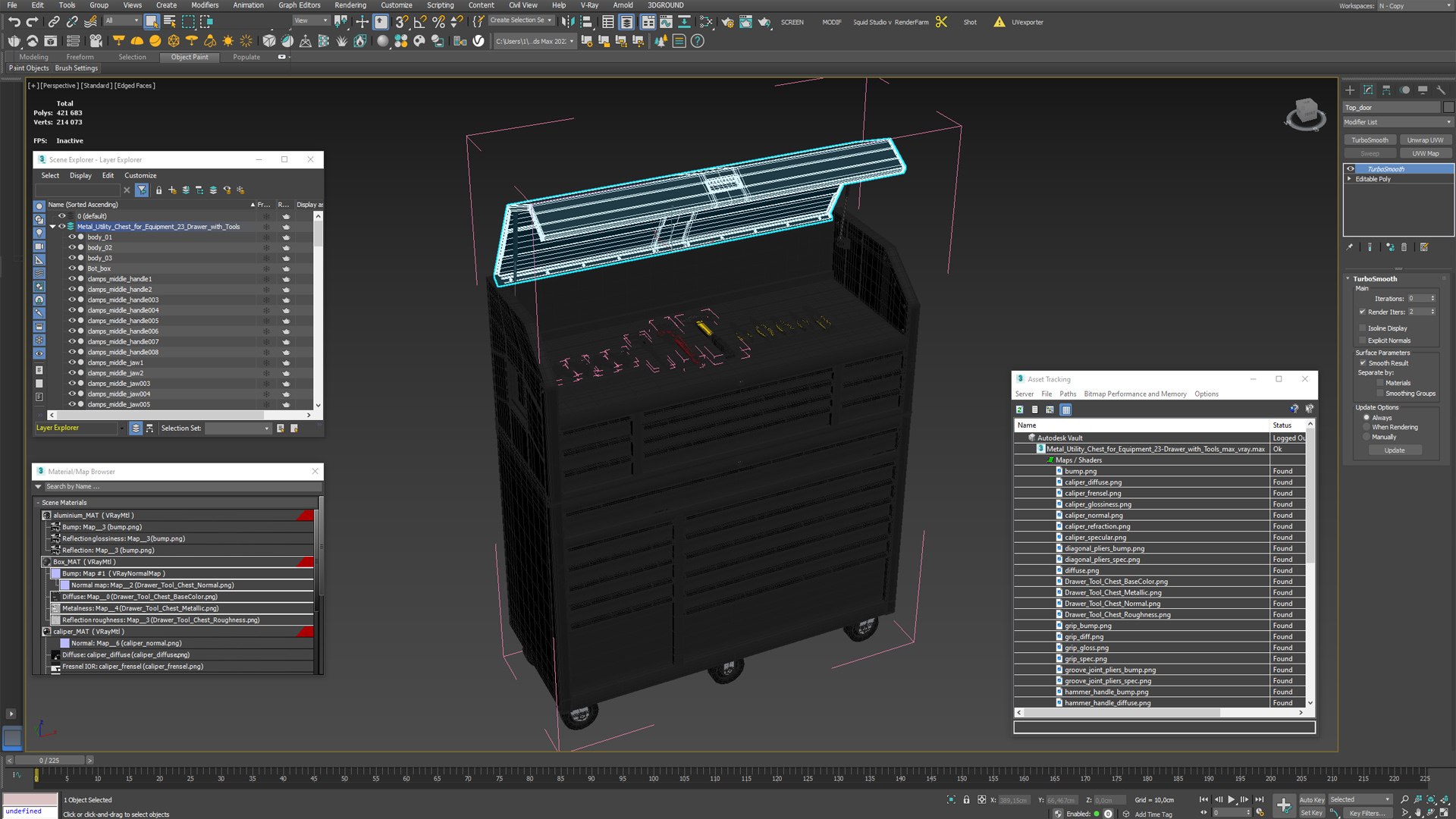
Task: Toggle visibility eye of the body_01 layer object
Action: 72,237
